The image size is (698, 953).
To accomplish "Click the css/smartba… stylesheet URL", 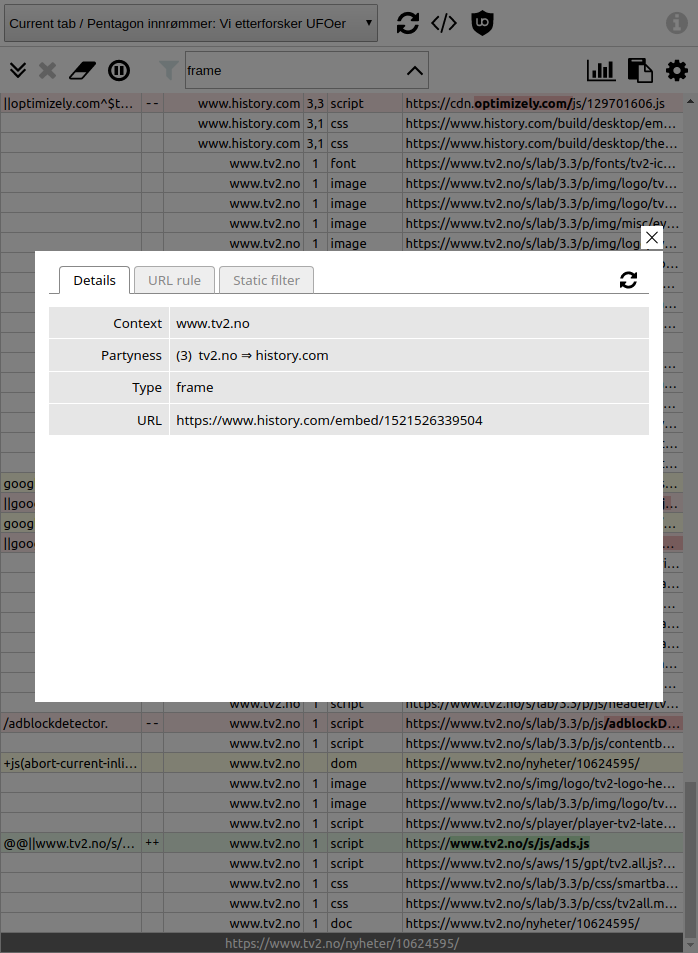I will tap(542, 884).
